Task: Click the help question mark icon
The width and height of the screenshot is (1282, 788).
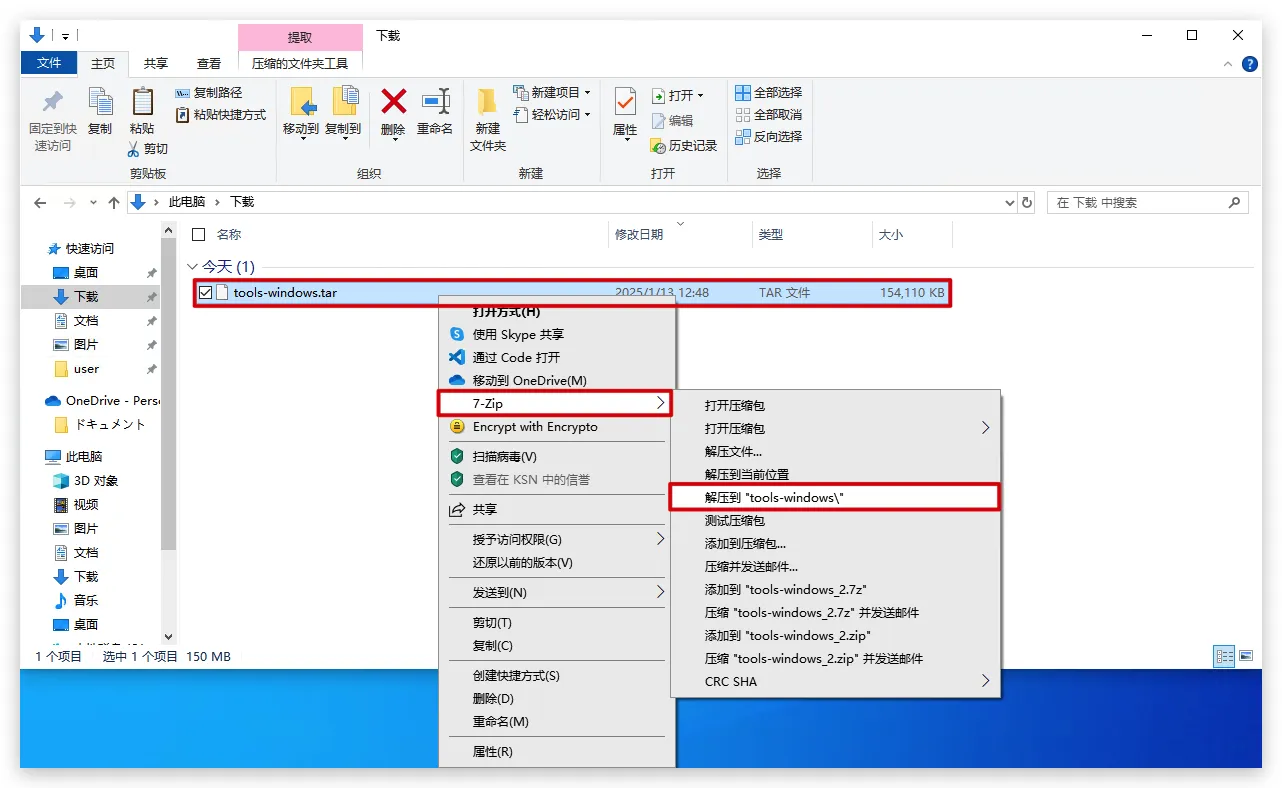Action: click(x=1249, y=64)
